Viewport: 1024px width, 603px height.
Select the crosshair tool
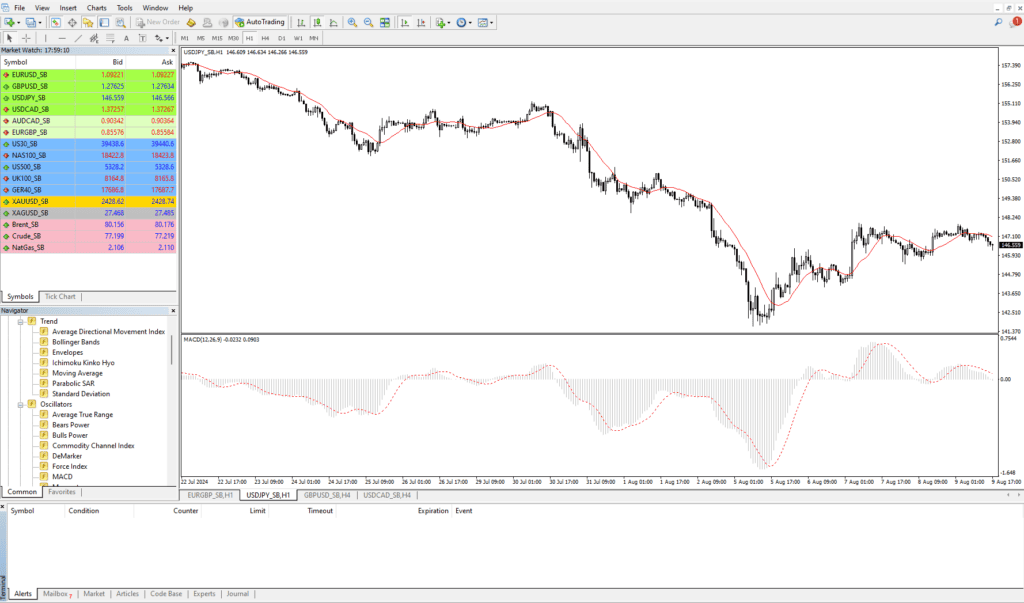tap(27, 39)
